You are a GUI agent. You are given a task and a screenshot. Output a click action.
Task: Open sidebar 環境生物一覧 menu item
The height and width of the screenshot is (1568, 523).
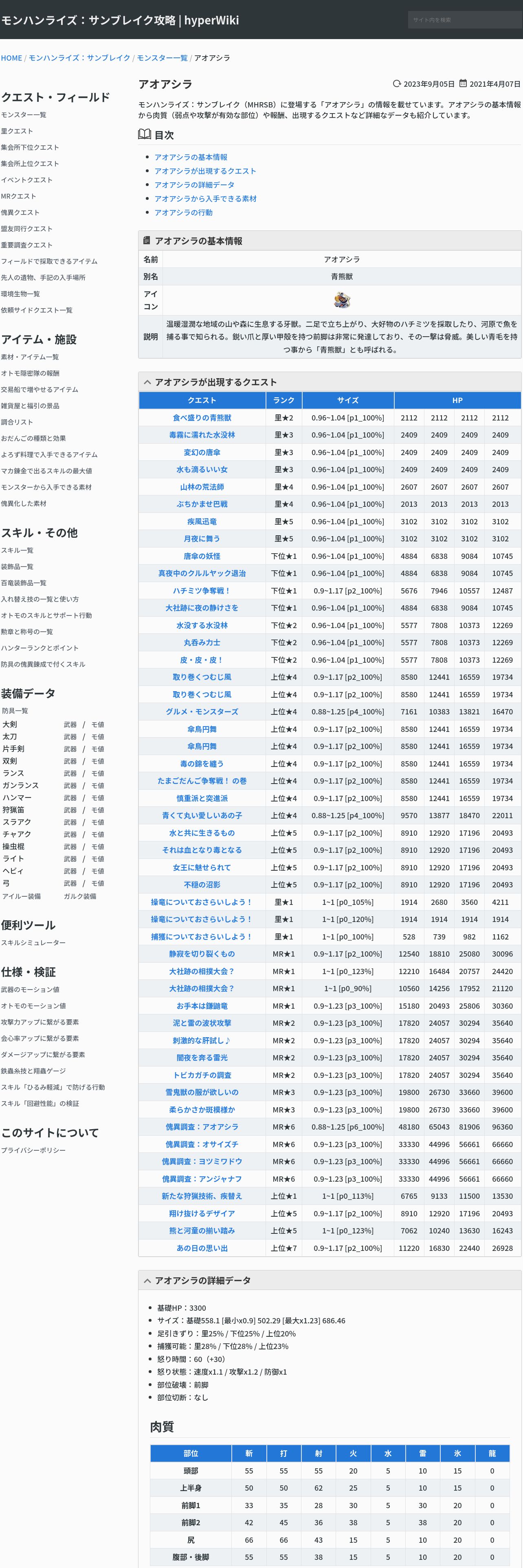point(20,294)
